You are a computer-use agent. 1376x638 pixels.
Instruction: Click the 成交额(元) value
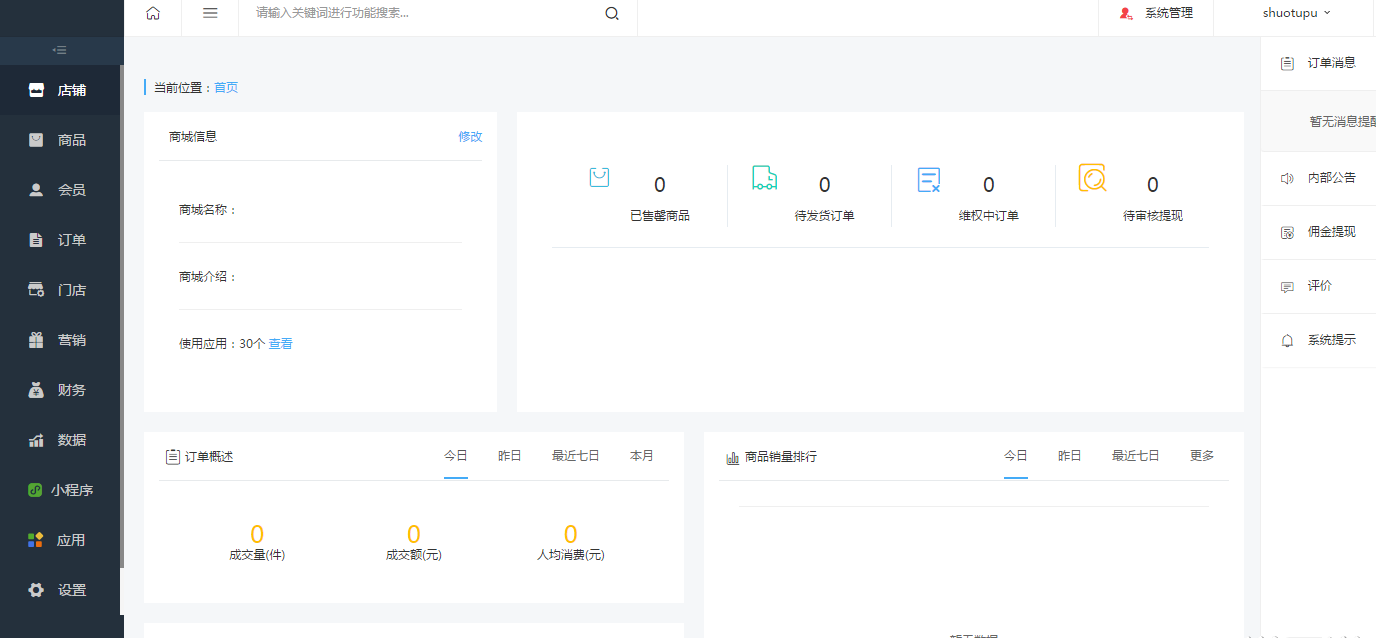coord(414,534)
